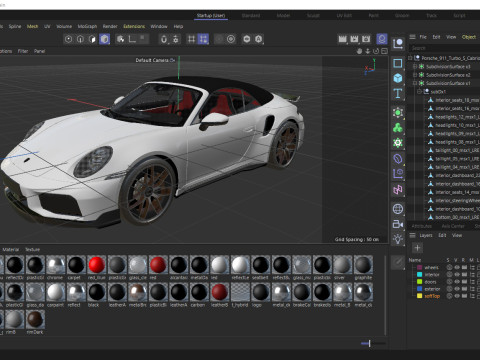Open the Window menu
This screenshot has width=480, height=360.
pyautogui.click(x=159, y=26)
